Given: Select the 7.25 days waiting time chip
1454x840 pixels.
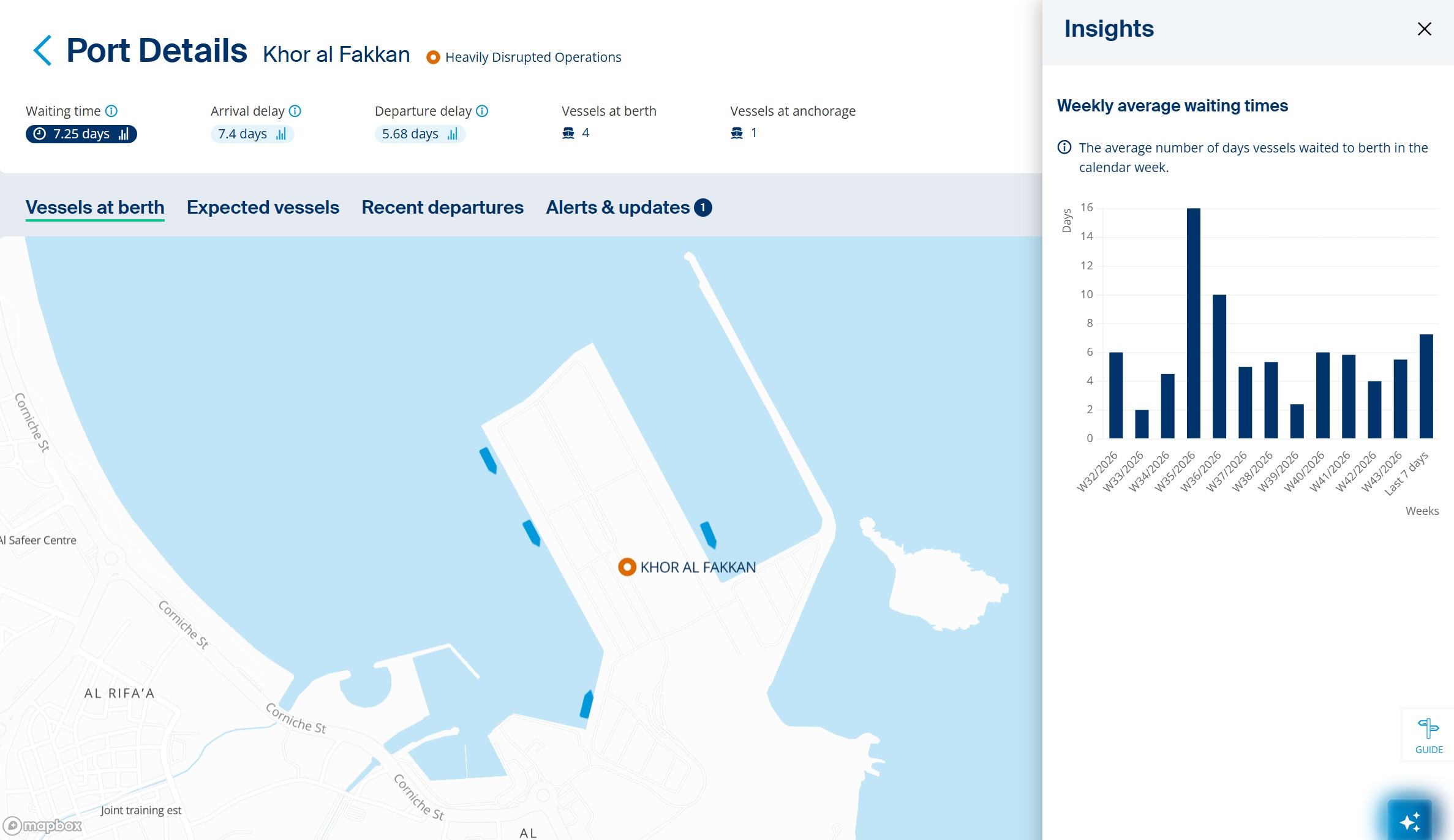Looking at the screenshot, I should (x=81, y=134).
